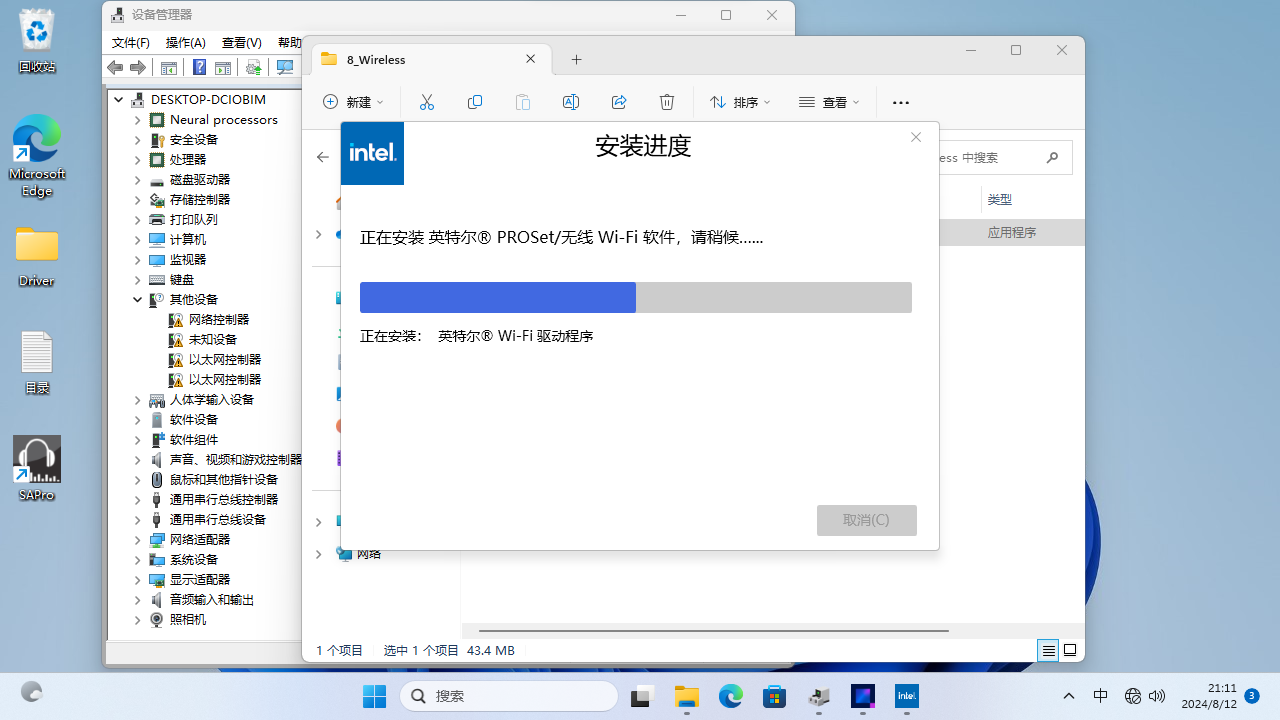
Task: Open the 操作(A) menu in Device Manager
Action: point(185,43)
